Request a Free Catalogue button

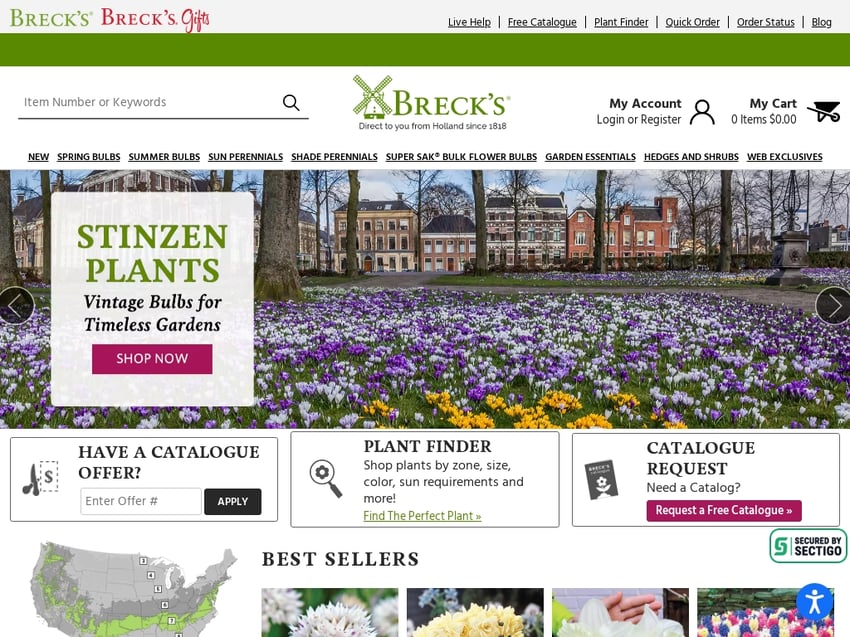tap(724, 510)
